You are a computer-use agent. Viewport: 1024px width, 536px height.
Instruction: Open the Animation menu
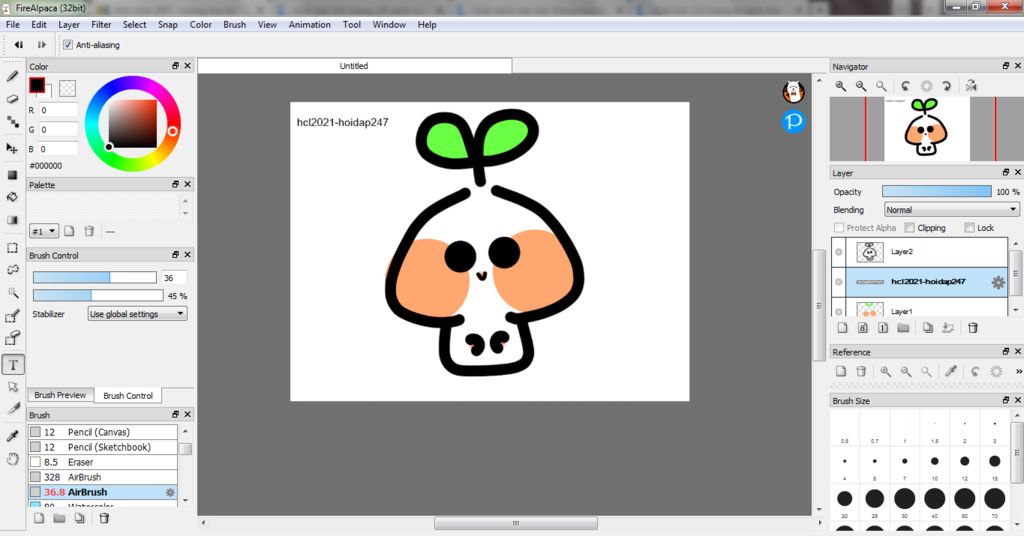310,25
